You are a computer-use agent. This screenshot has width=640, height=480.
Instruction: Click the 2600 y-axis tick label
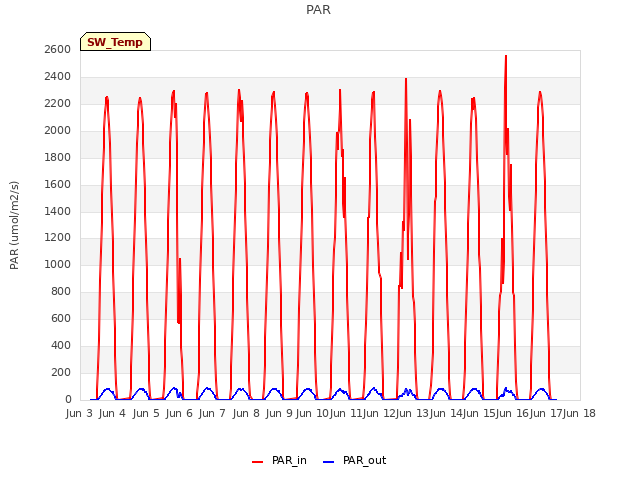(58, 49)
